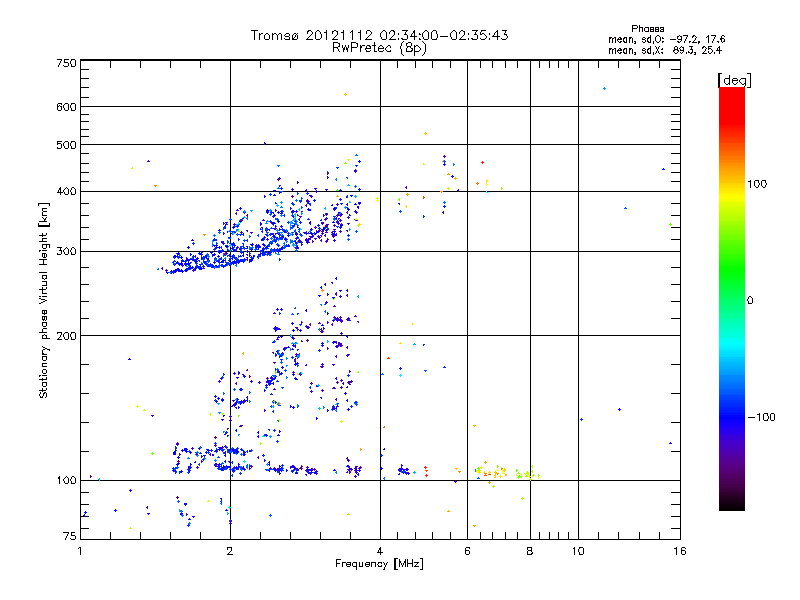Viewport: 800px width, 600px height.
Task: Click the y-axis tick label '750'
Action: click(66, 63)
